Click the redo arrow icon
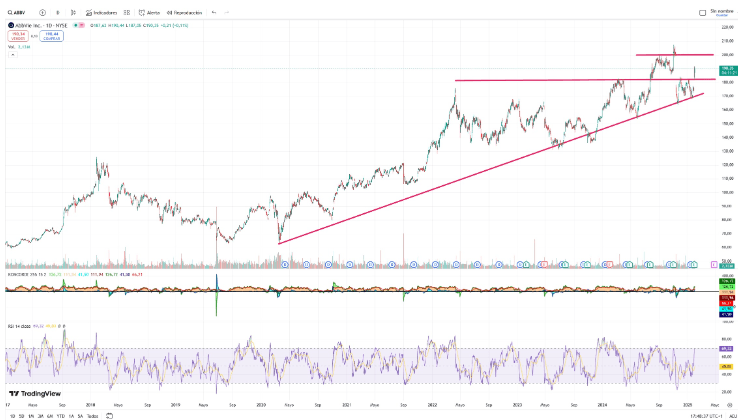 228,12
